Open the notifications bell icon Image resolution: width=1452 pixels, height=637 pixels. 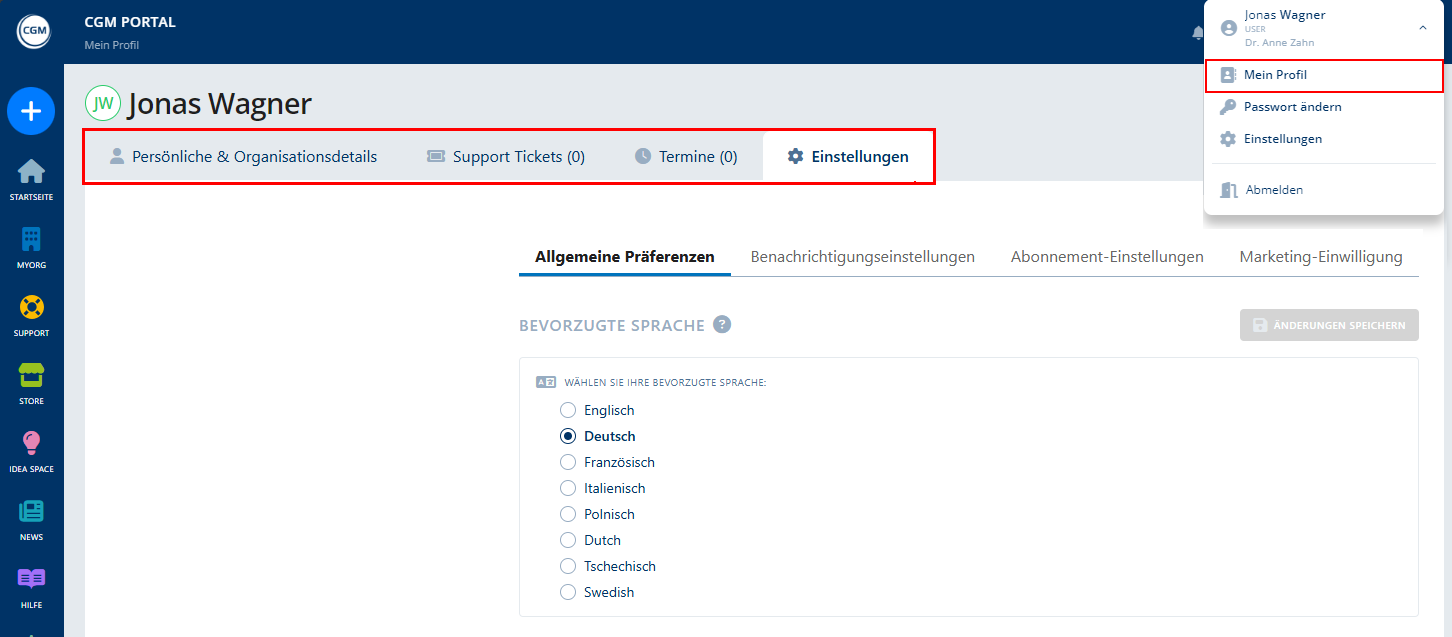click(x=1197, y=31)
